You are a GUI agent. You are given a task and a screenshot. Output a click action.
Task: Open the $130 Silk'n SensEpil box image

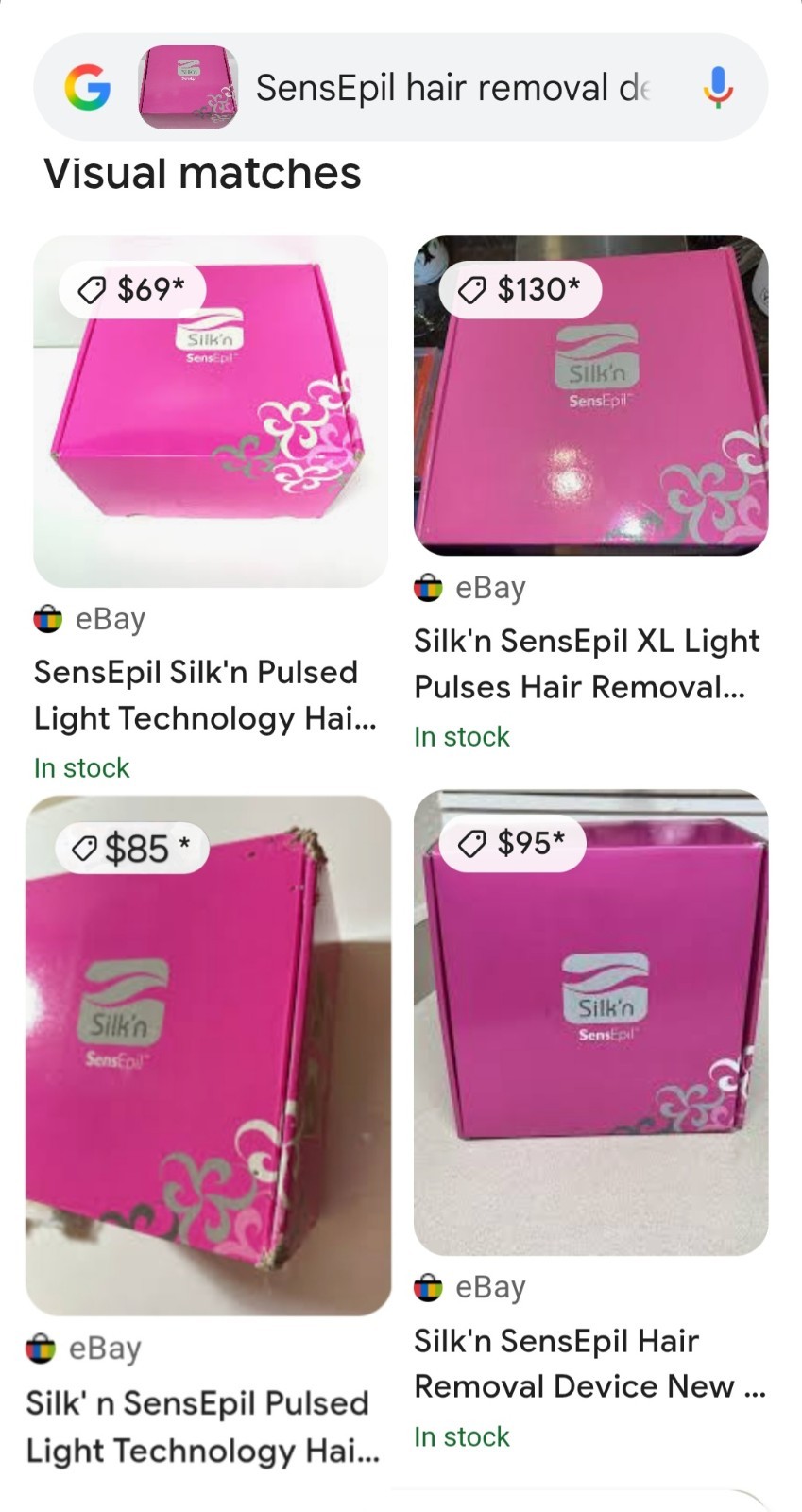coord(590,395)
